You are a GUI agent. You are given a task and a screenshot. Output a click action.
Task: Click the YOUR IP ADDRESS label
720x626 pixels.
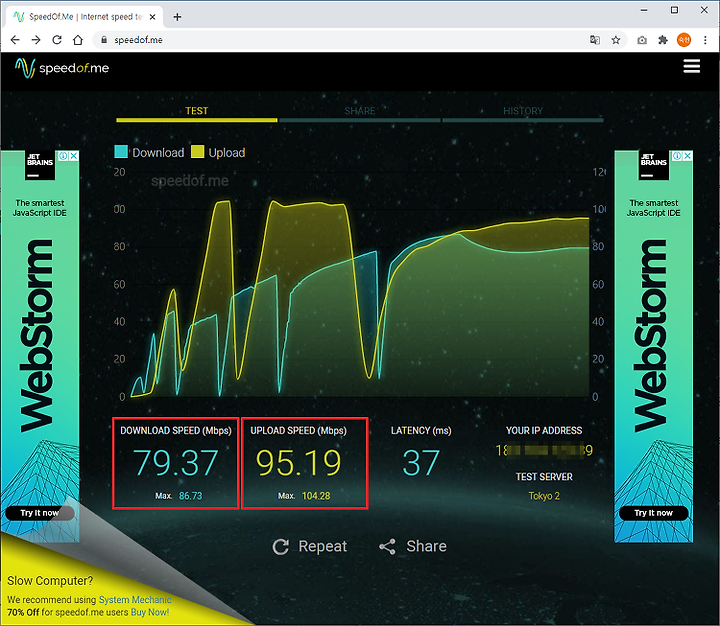pos(544,430)
